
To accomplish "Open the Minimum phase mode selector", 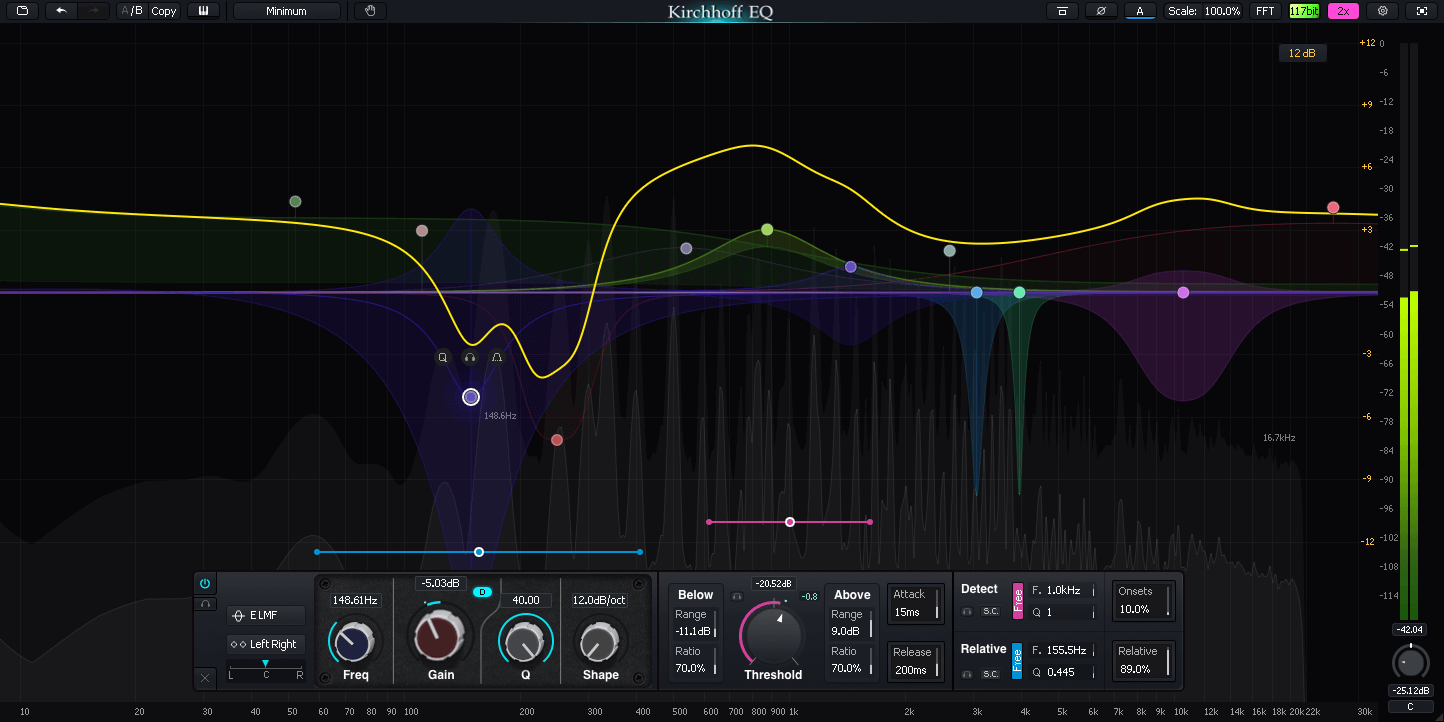I will click(x=286, y=11).
